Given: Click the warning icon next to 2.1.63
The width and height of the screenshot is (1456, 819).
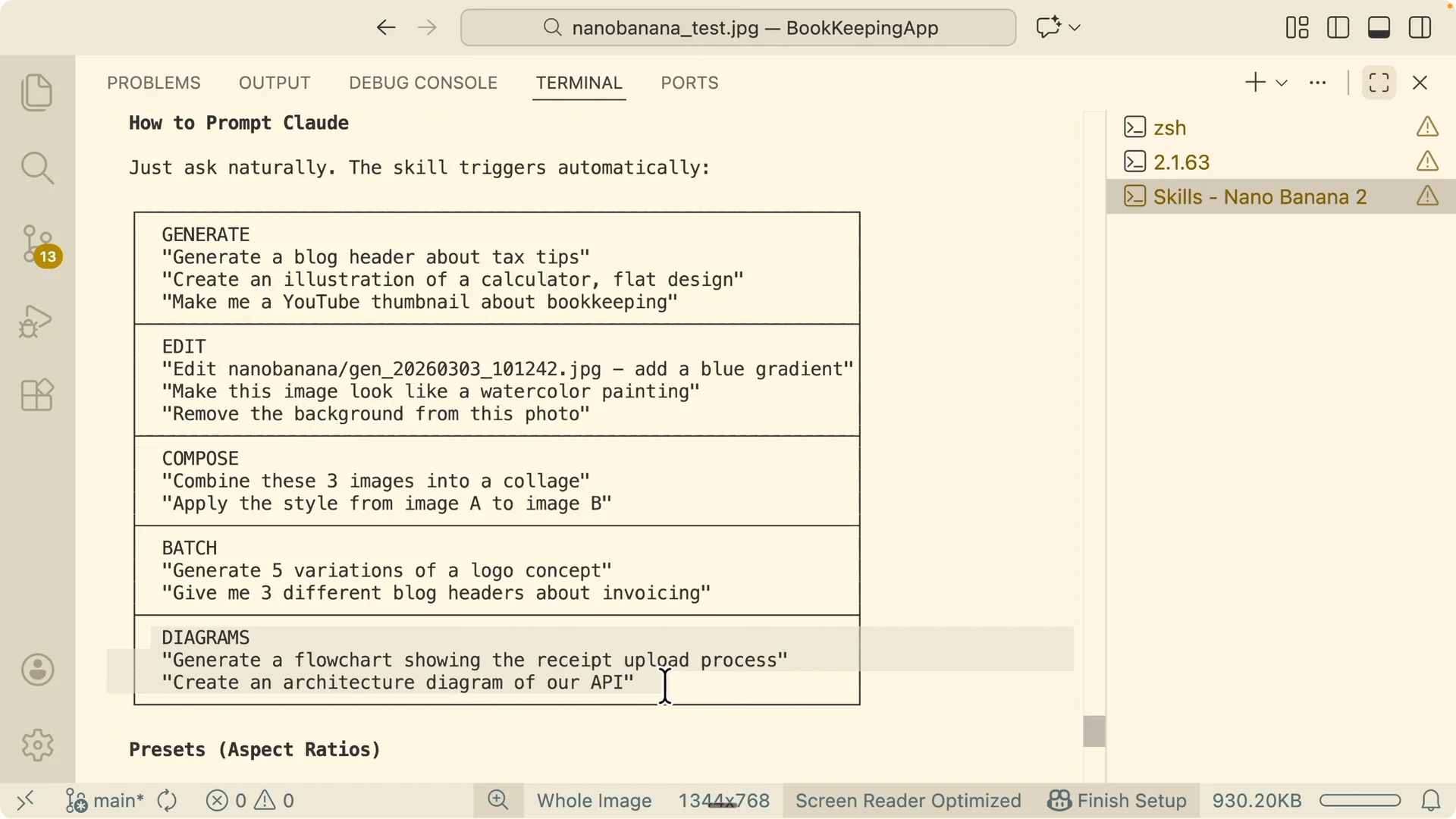Looking at the screenshot, I should click(x=1428, y=162).
